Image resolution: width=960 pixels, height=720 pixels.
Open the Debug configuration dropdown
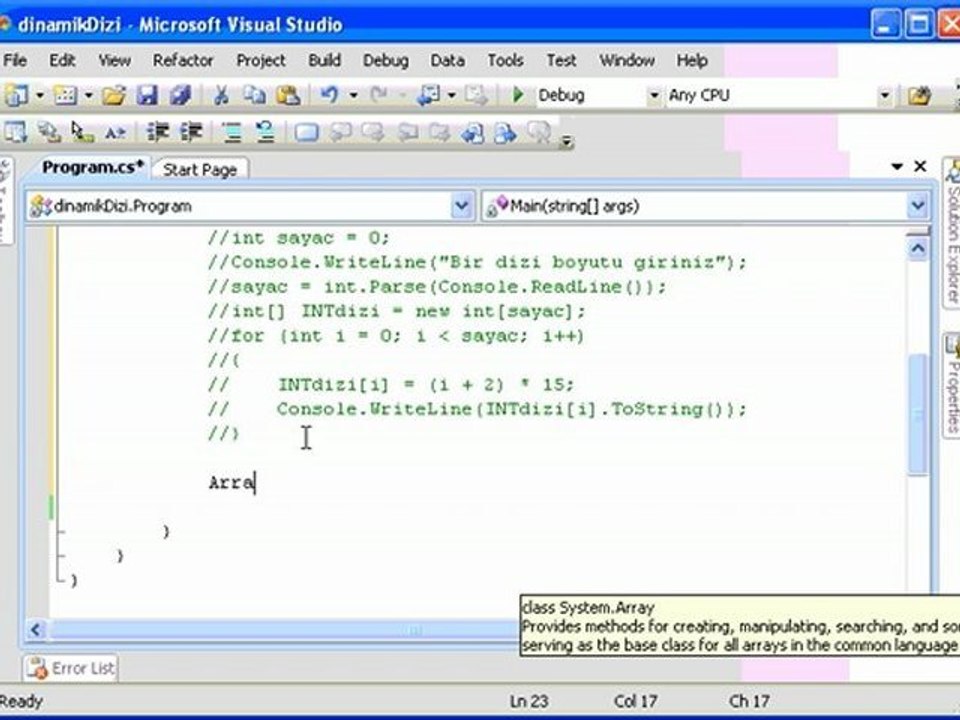[x=654, y=96]
